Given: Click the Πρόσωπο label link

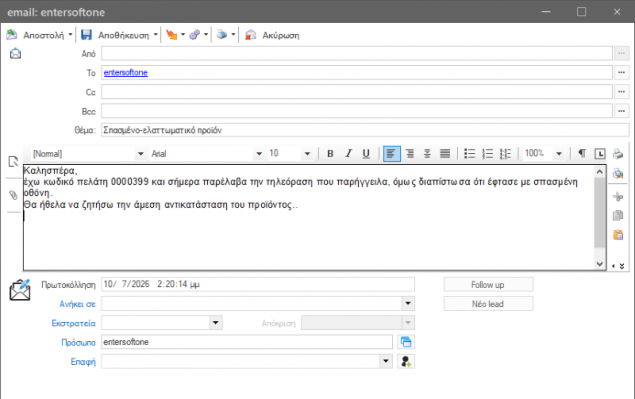Looking at the screenshot, I should [78, 342].
